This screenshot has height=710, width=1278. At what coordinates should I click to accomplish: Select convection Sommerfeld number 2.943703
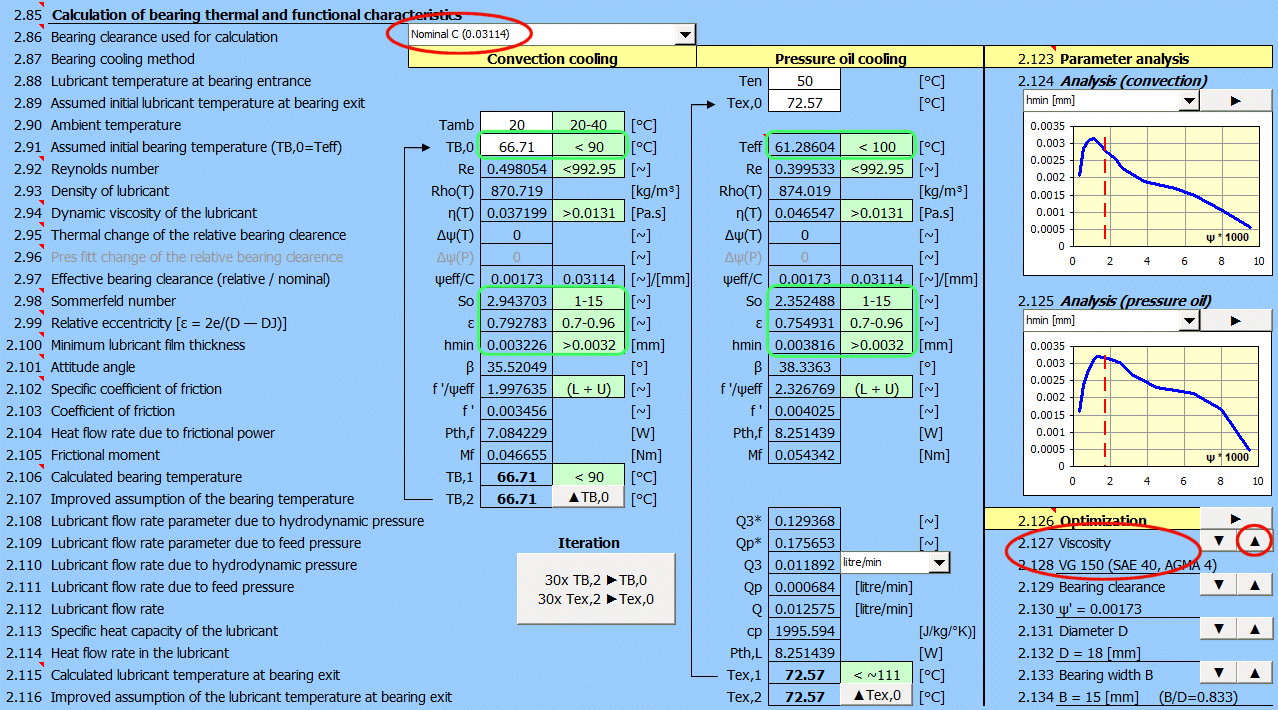click(516, 300)
